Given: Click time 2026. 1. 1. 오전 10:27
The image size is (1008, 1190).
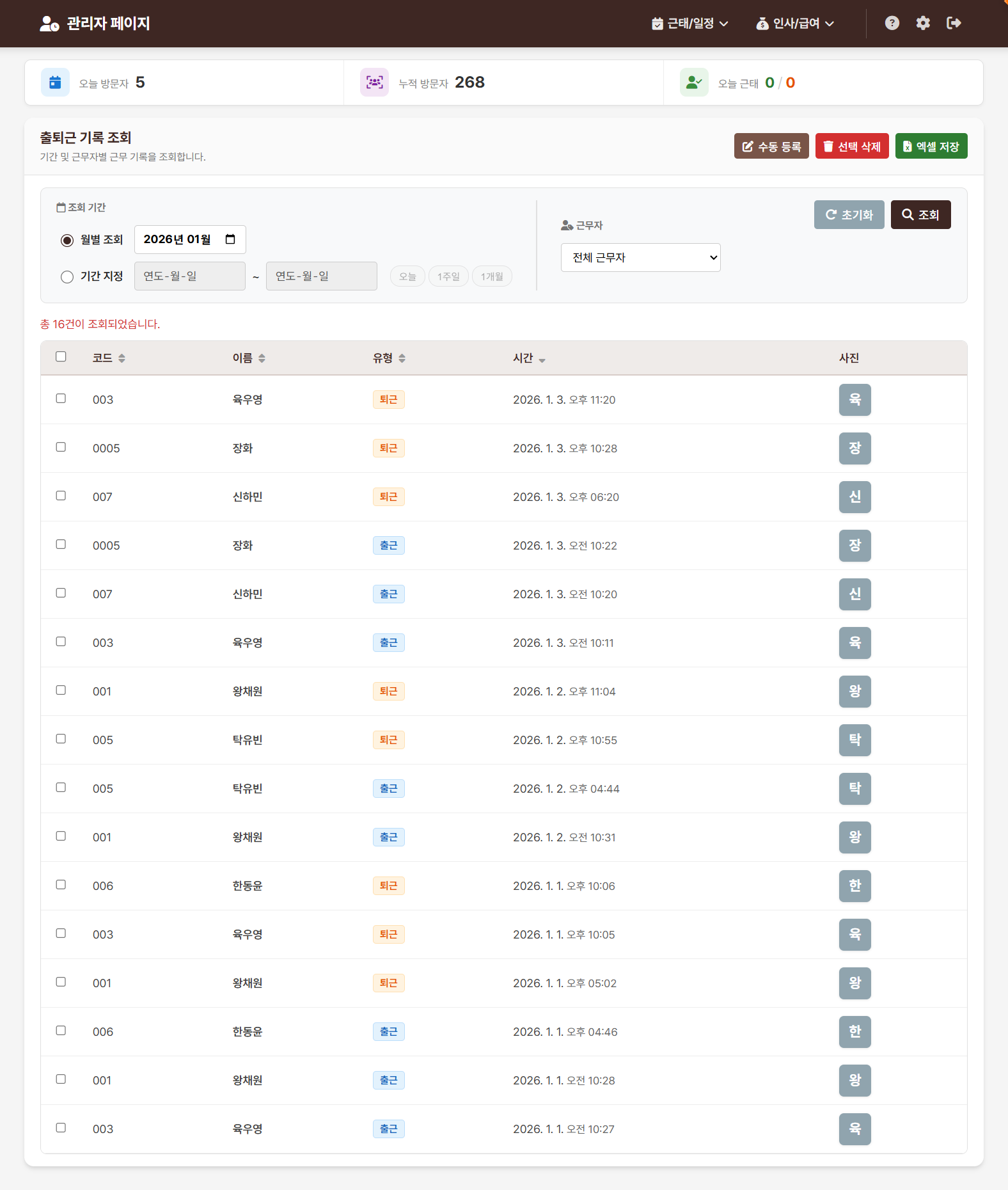Looking at the screenshot, I should coord(563,1129).
